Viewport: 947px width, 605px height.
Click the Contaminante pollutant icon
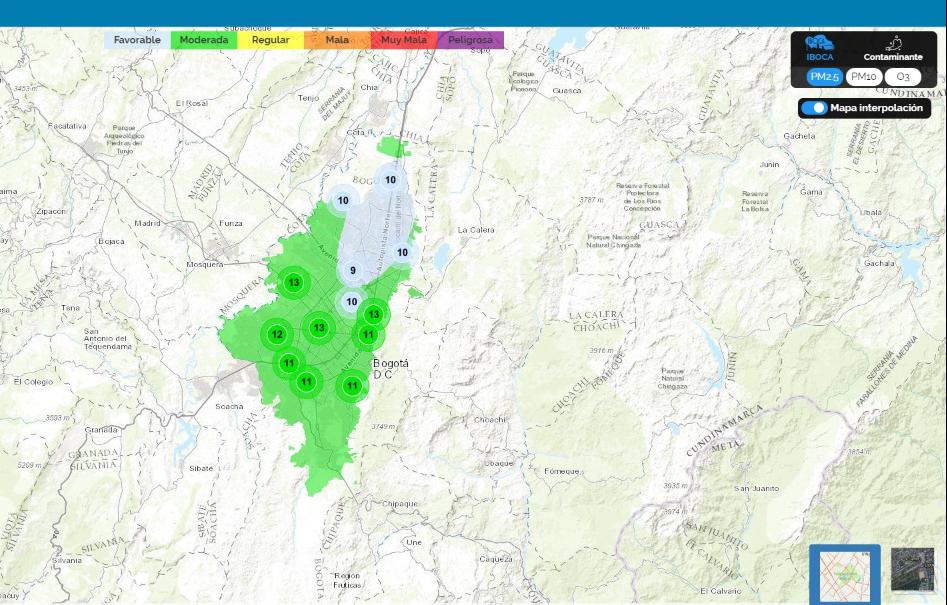click(895, 44)
